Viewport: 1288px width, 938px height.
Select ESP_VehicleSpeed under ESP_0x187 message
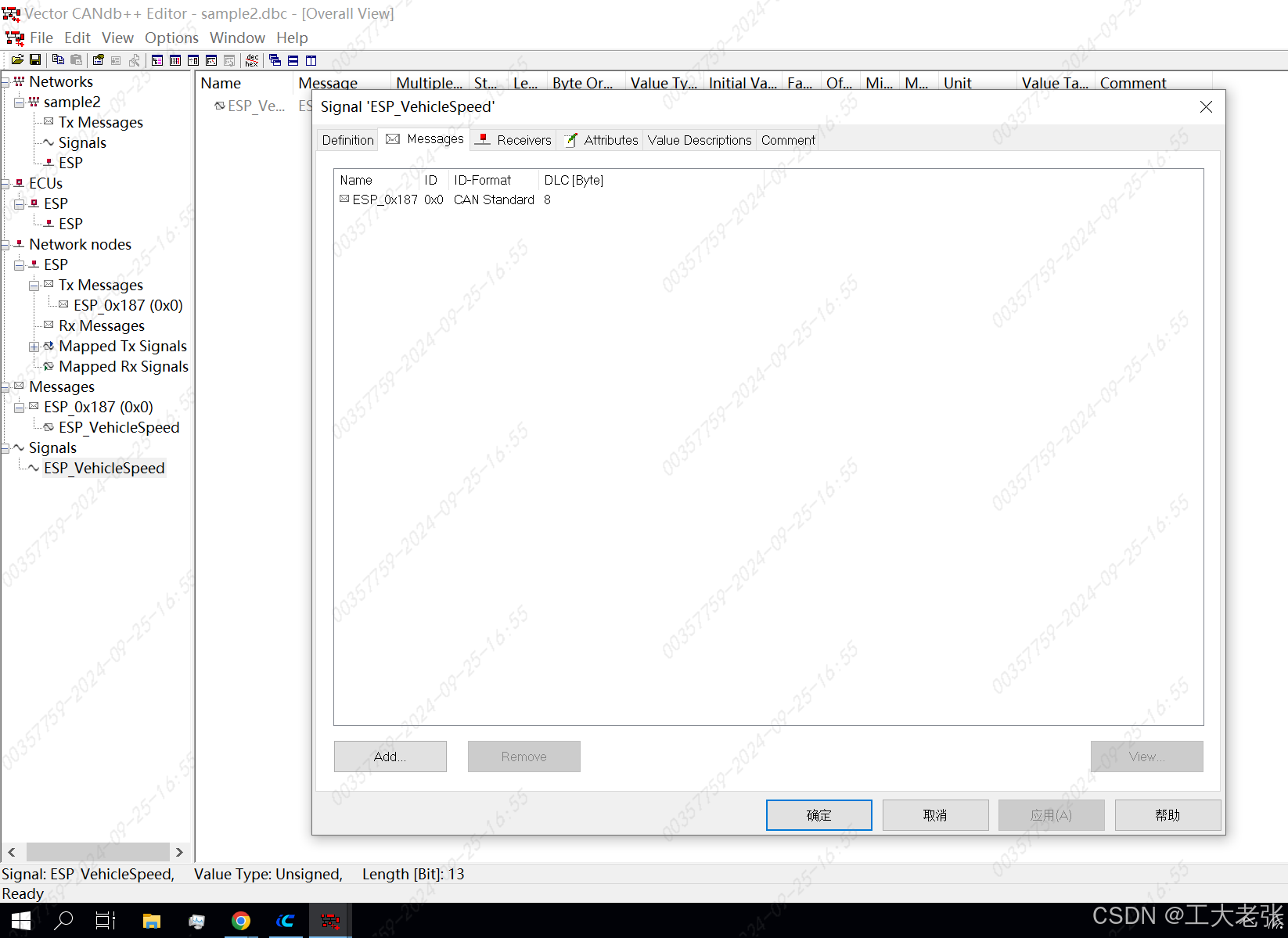[x=119, y=427]
